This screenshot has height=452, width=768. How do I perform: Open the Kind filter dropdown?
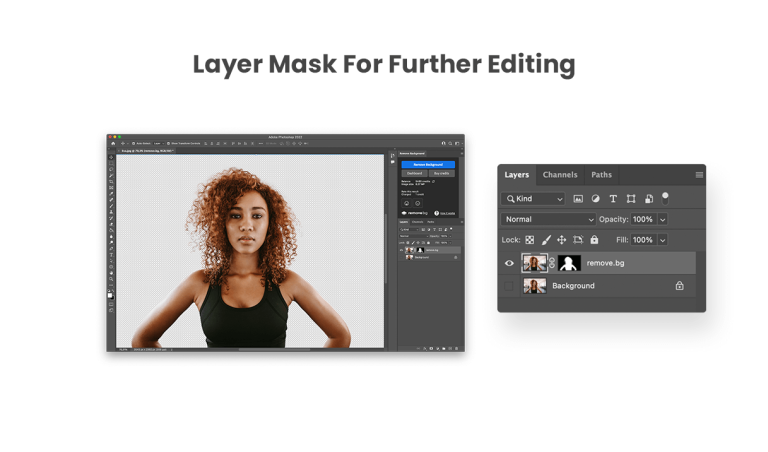(533, 199)
